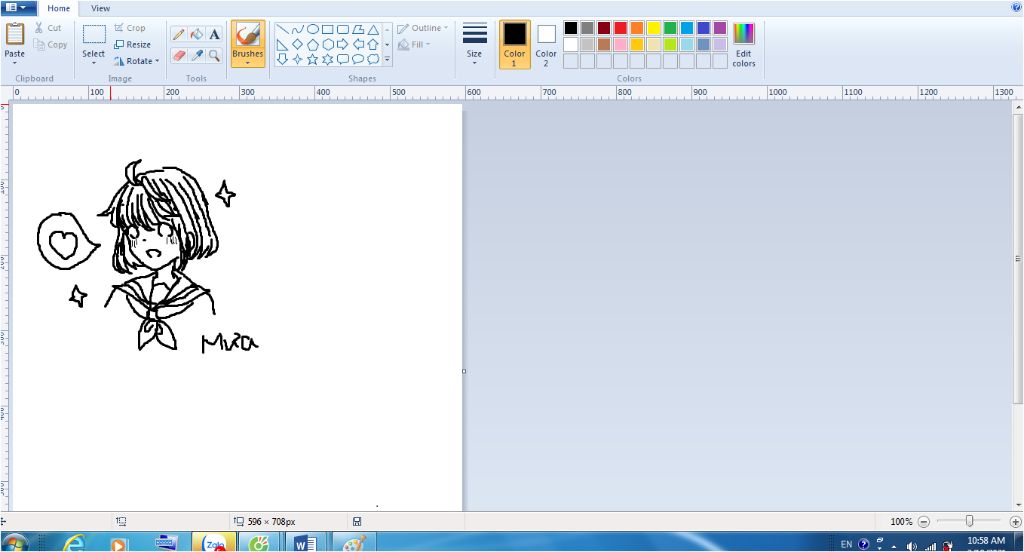1024x552 pixels.
Task: Select the Color picker eyedropper tool
Action: (197, 56)
